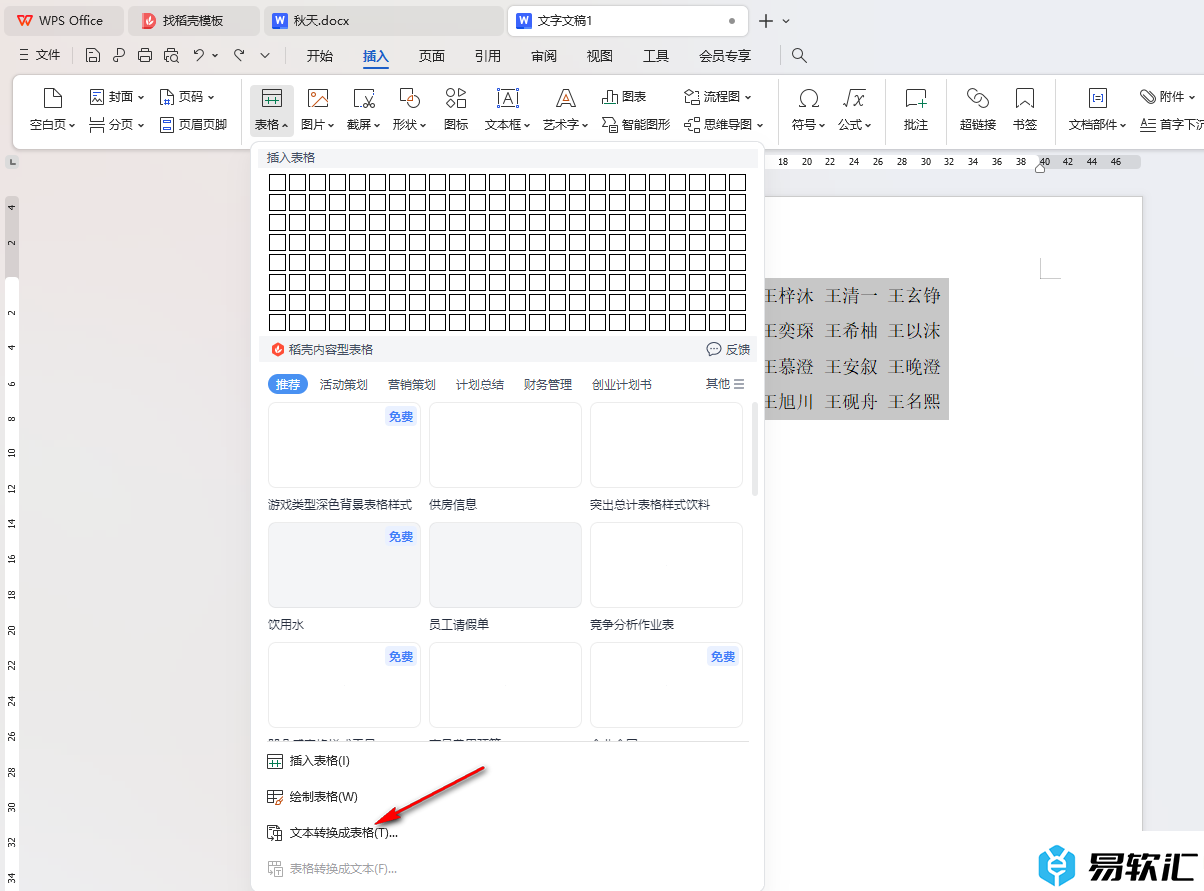1204x891 pixels.
Task: Insert a blank page (空白页)
Action: pos(52,110)
